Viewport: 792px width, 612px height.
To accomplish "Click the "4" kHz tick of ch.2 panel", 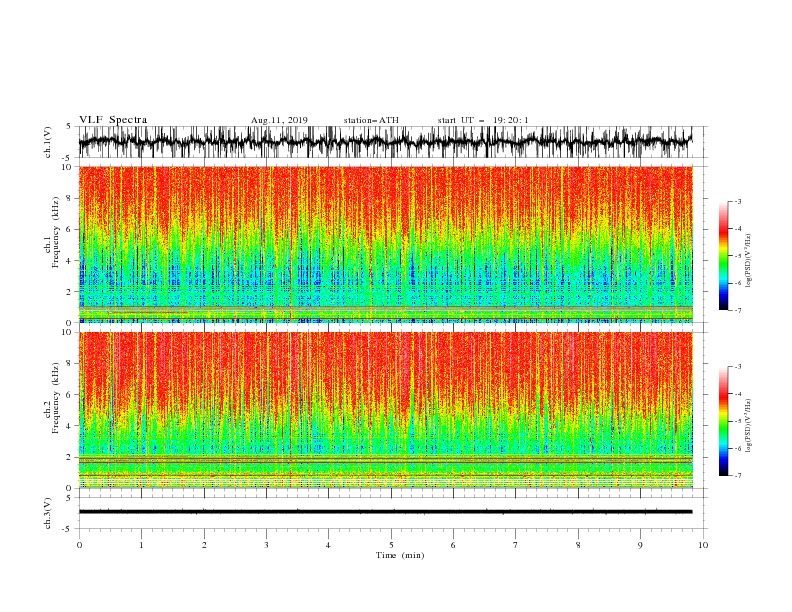I will coord(69,426).
